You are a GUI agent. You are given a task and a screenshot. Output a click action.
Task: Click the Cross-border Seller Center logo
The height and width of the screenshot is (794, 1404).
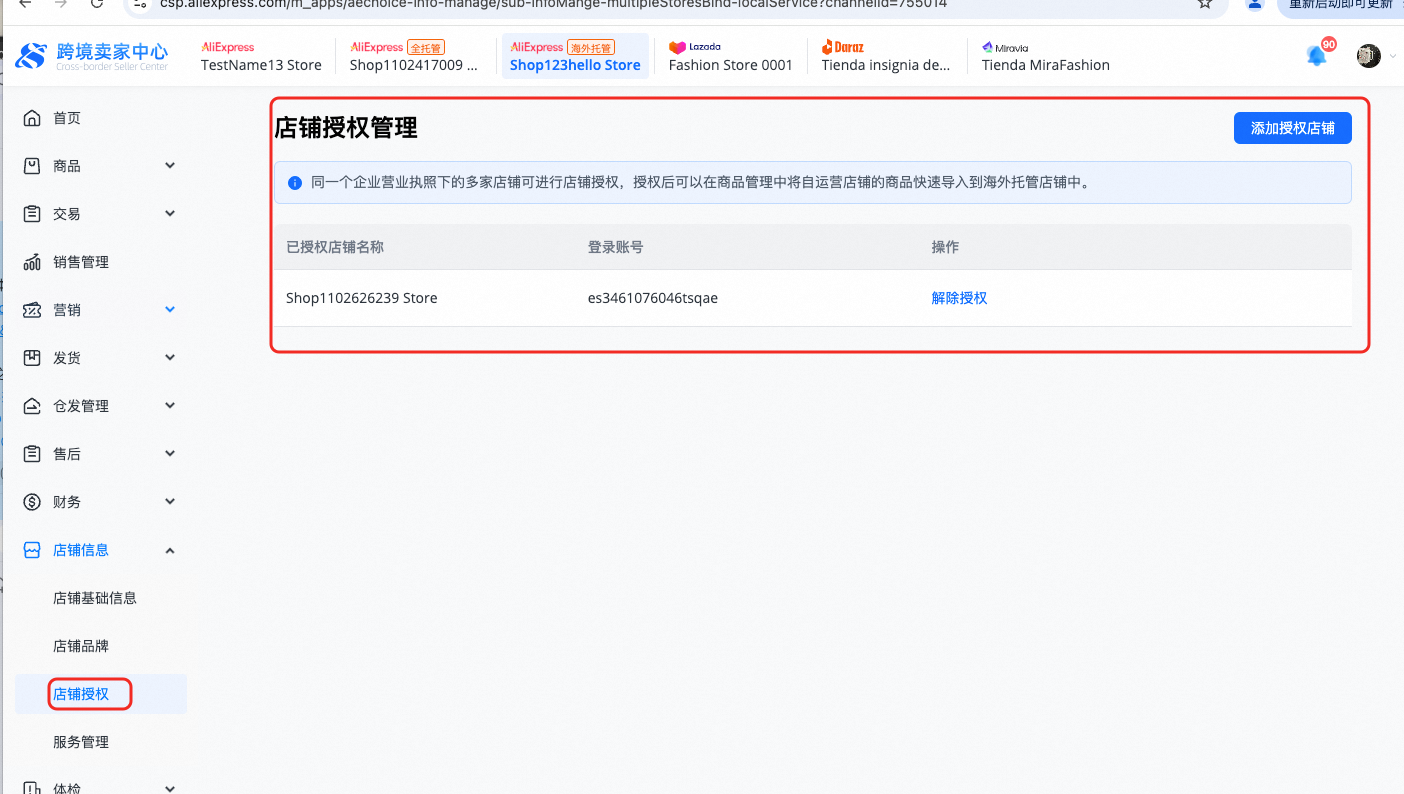[x=92, y=56]
